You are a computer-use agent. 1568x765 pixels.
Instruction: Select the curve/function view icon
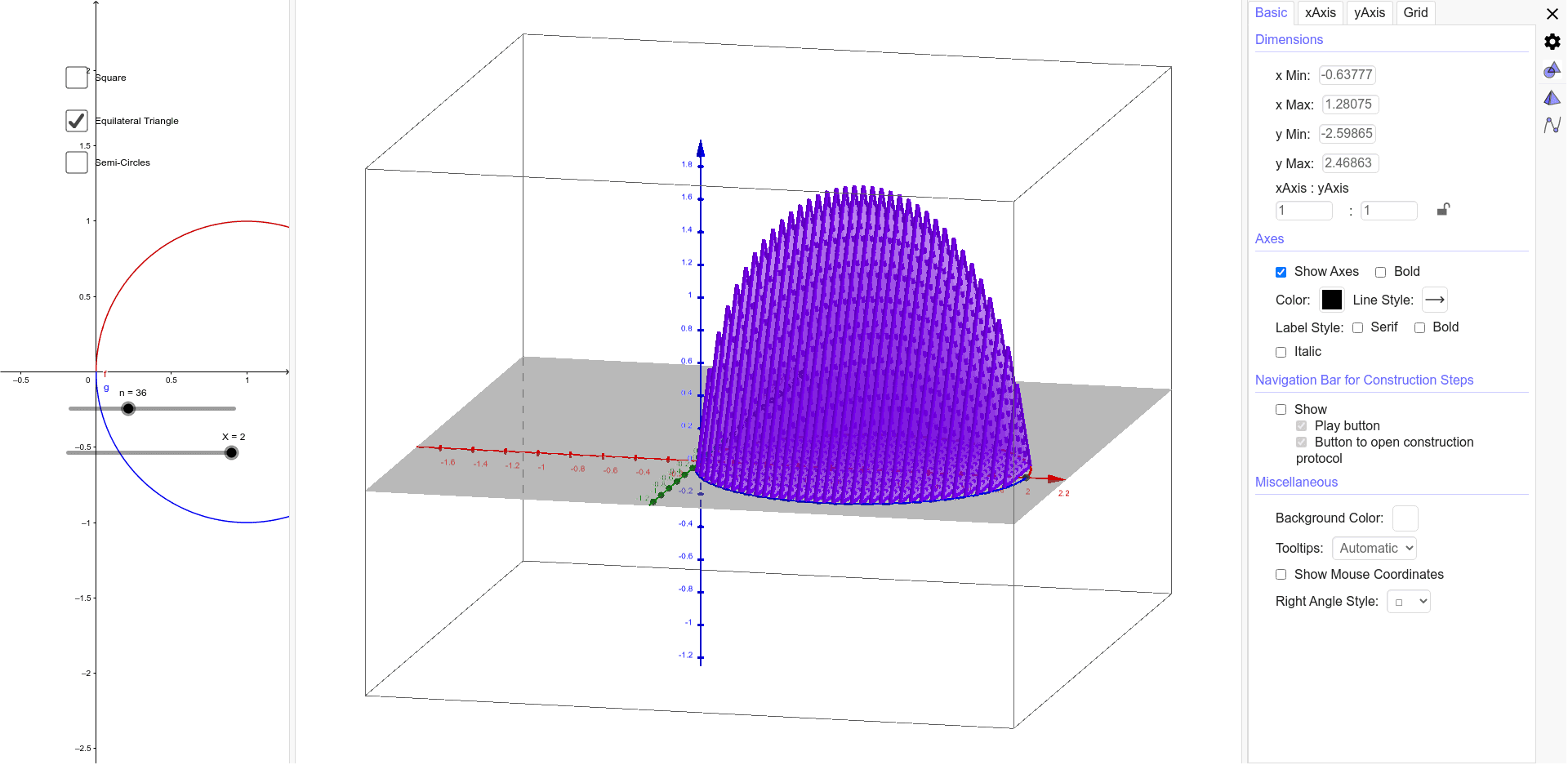(x=1552, y=125)
